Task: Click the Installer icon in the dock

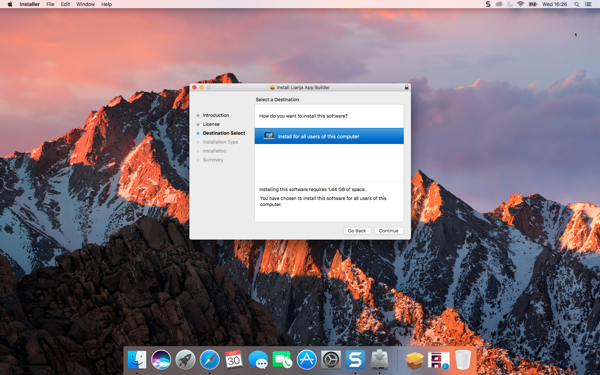Action: tap(379, 360)
